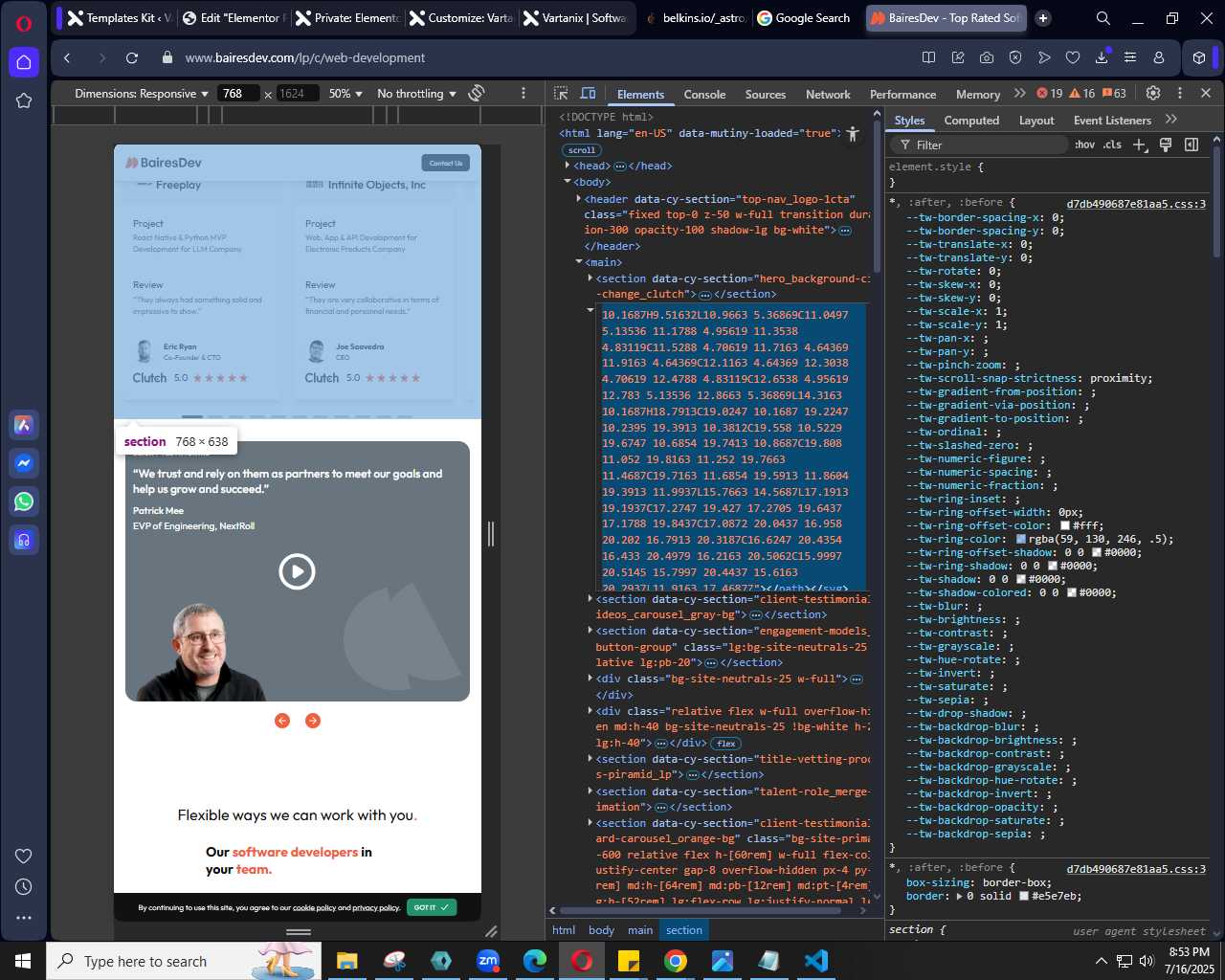Switch to the Sources tab
Image resolution: width=1225 pixels, height=980 pixels.
coord(766,94)
